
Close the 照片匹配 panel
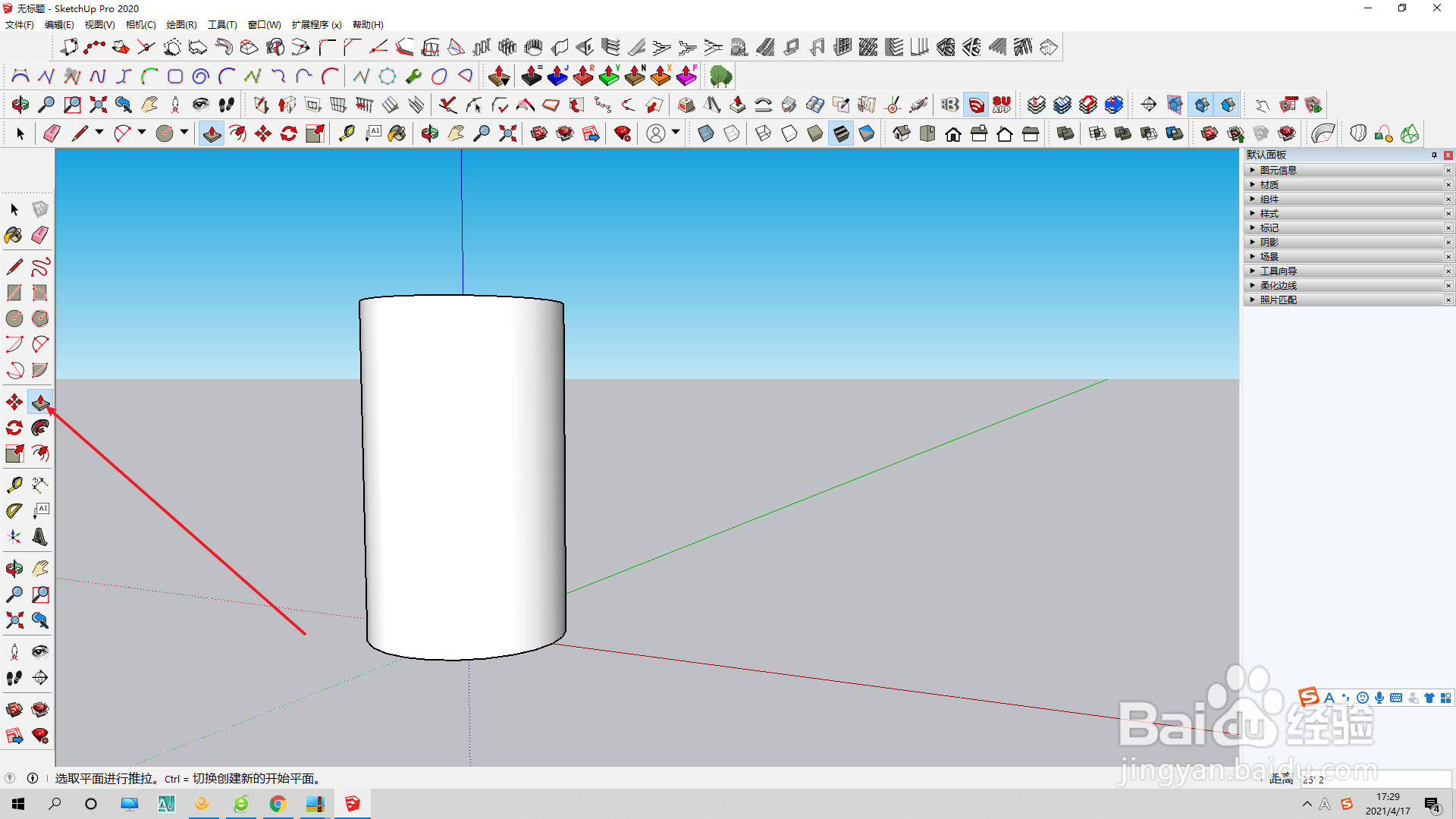[x=1448, y=300]
